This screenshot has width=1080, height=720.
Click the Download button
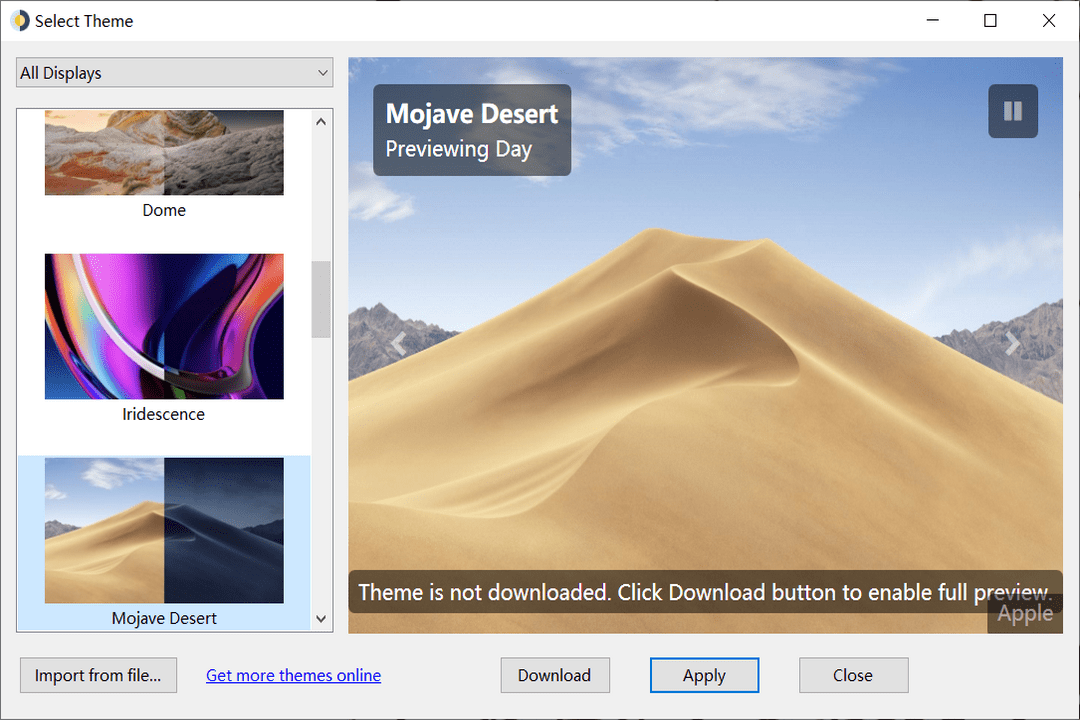(555, 675)
